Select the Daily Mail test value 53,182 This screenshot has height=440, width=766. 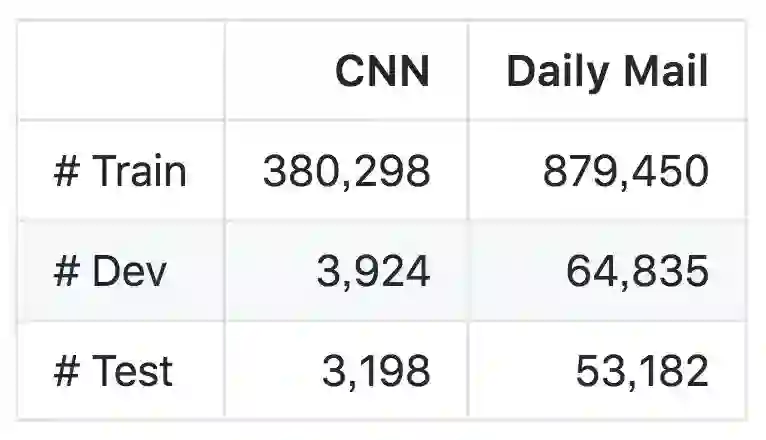click(641, 371)
